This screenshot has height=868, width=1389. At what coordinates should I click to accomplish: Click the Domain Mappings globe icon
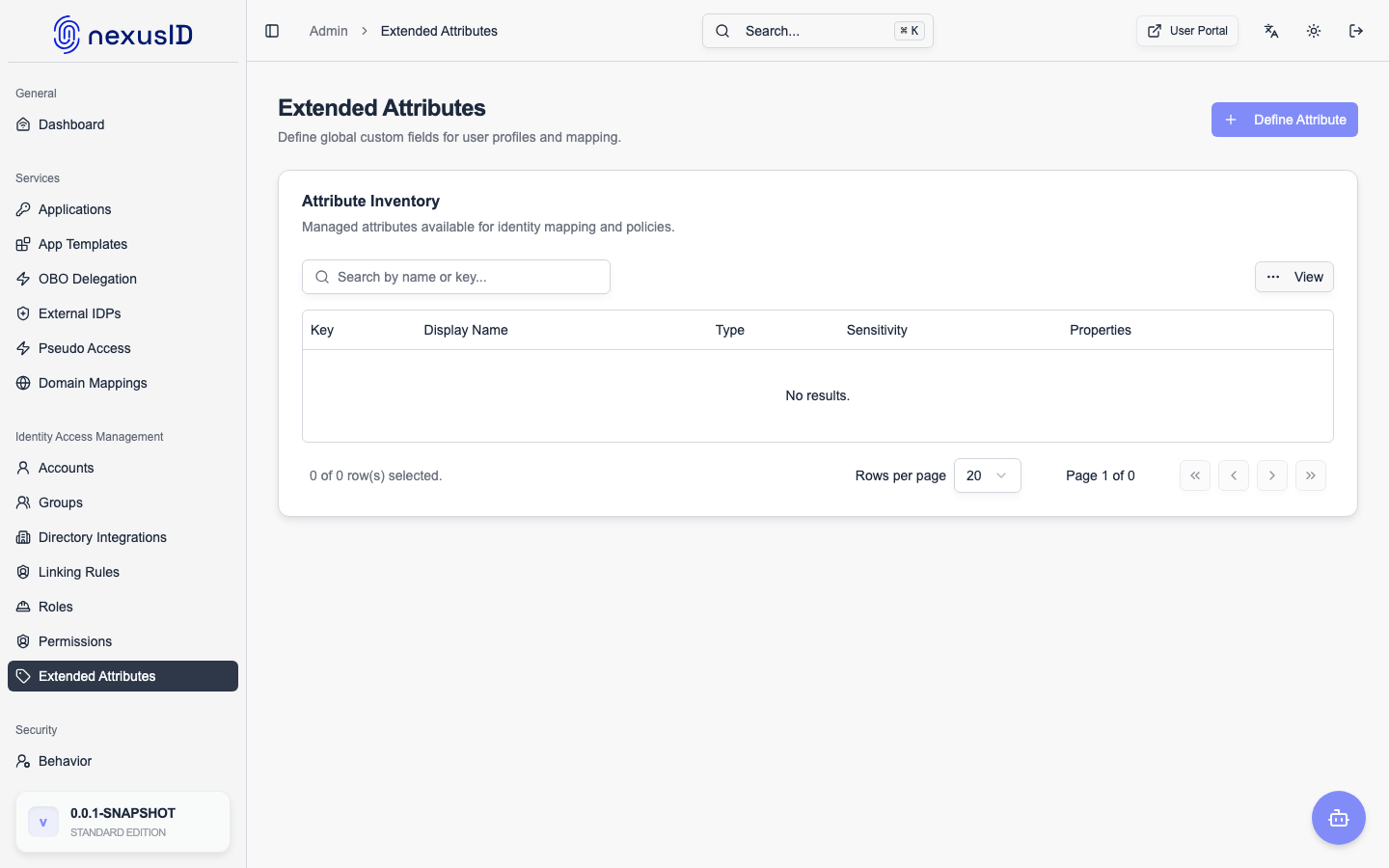point(23,383)
